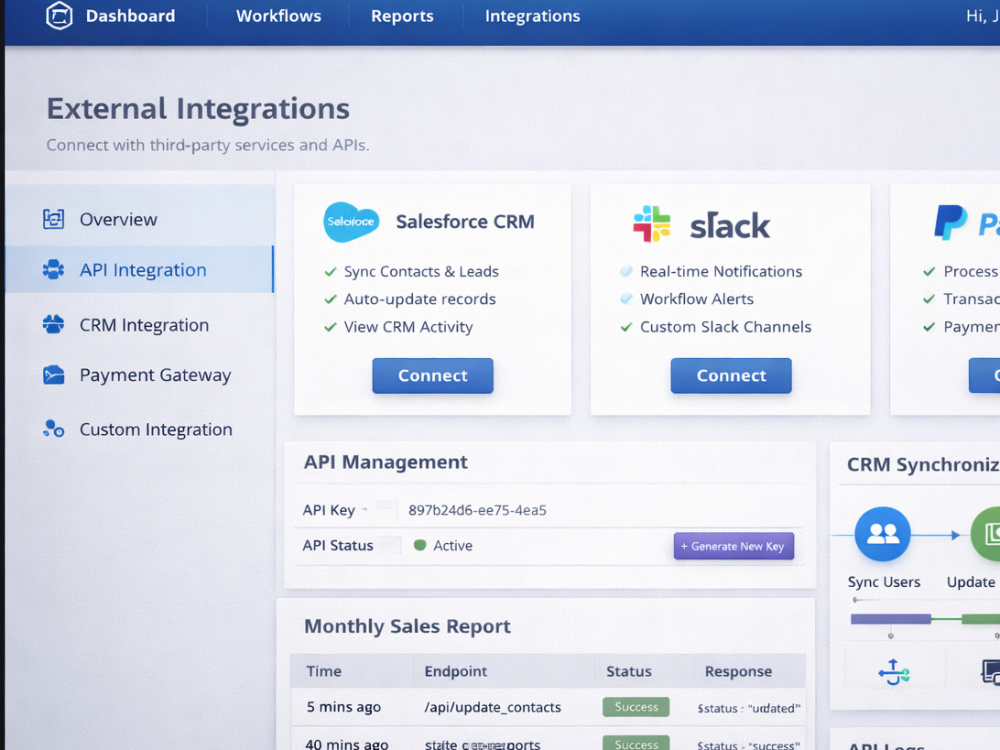Open Payment Gateway in the sidebar
This screenshot has height=750, width=1000.
click(155, 375)
